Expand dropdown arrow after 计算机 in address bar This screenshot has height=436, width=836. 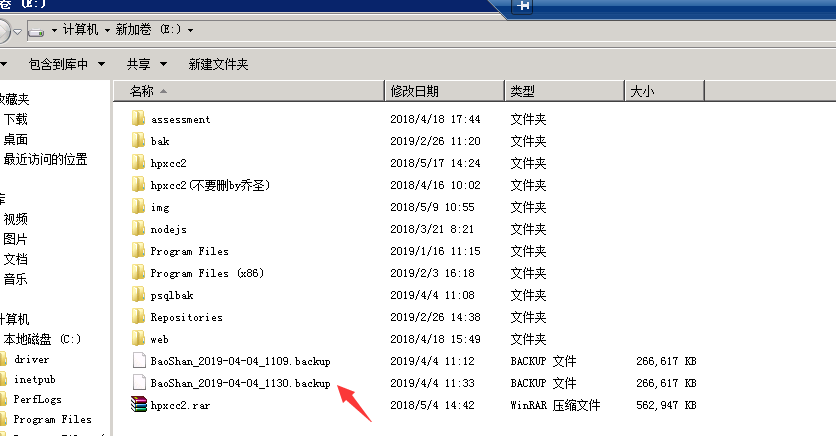click(107, 30)
